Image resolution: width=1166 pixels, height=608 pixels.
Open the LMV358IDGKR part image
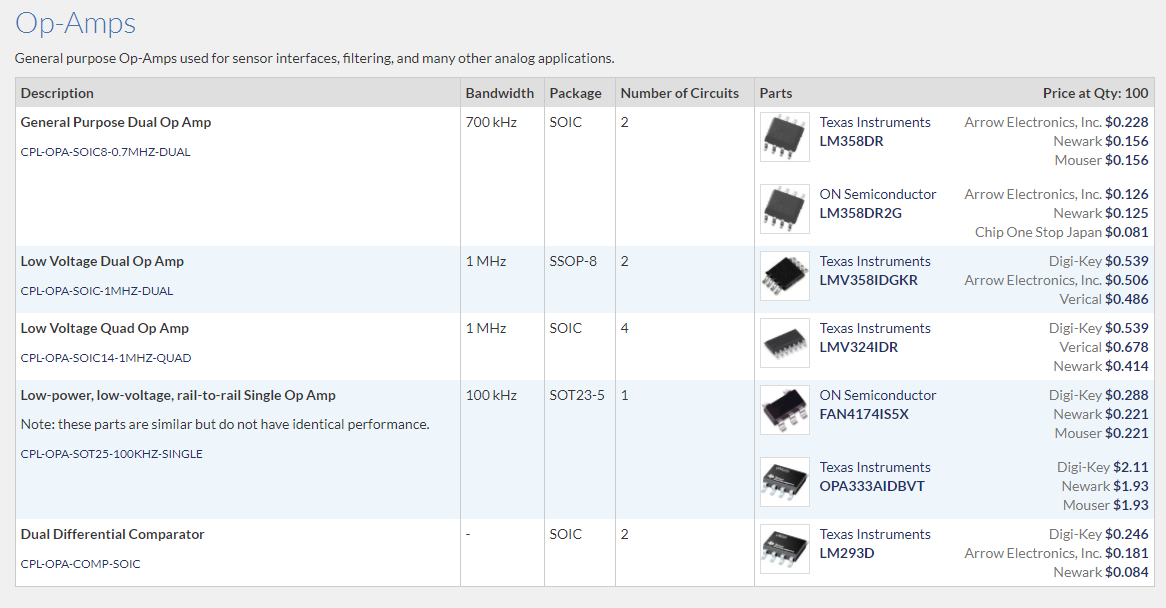(x=785, y=276)
